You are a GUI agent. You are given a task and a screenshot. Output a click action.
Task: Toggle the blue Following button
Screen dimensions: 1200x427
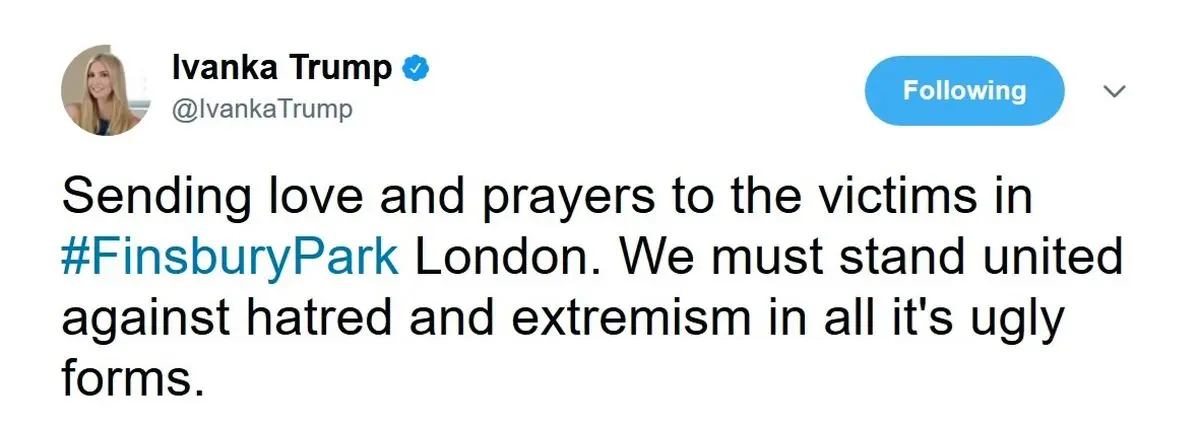(964, 91)
